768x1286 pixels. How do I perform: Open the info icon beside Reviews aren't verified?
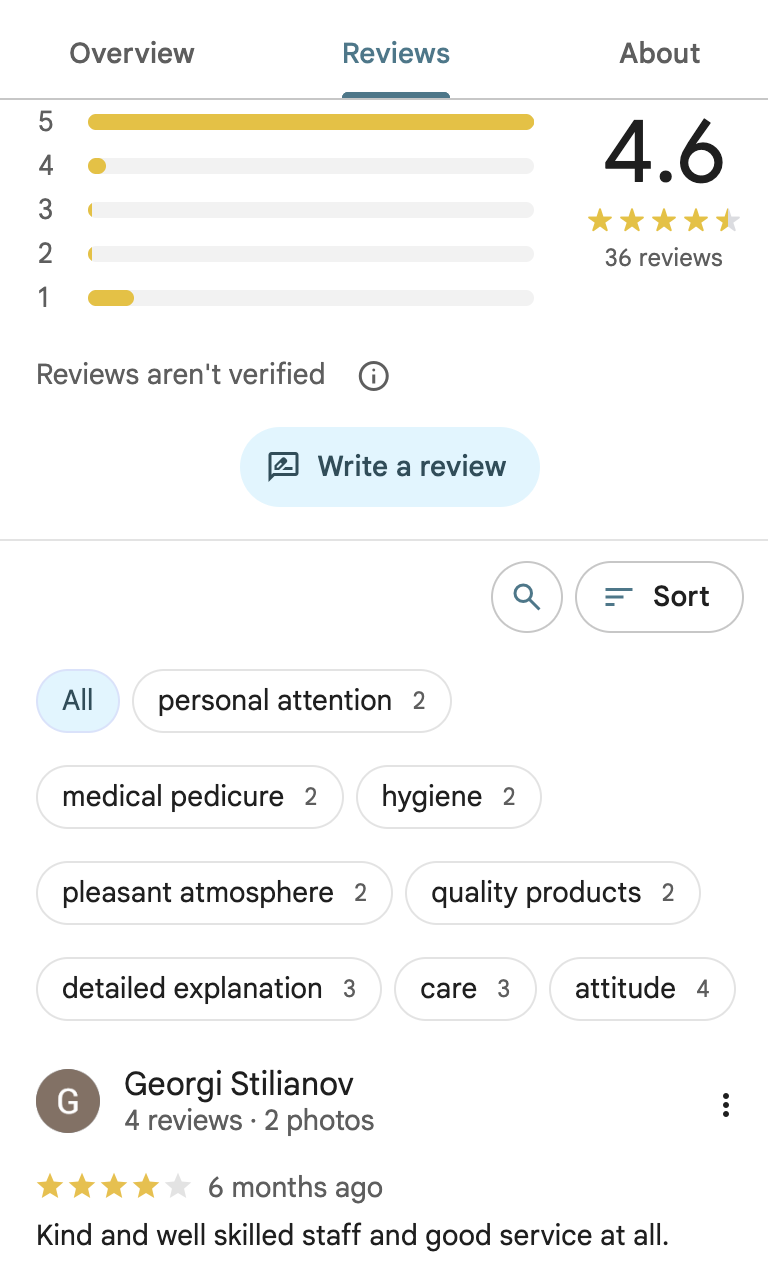pos(373,376)
